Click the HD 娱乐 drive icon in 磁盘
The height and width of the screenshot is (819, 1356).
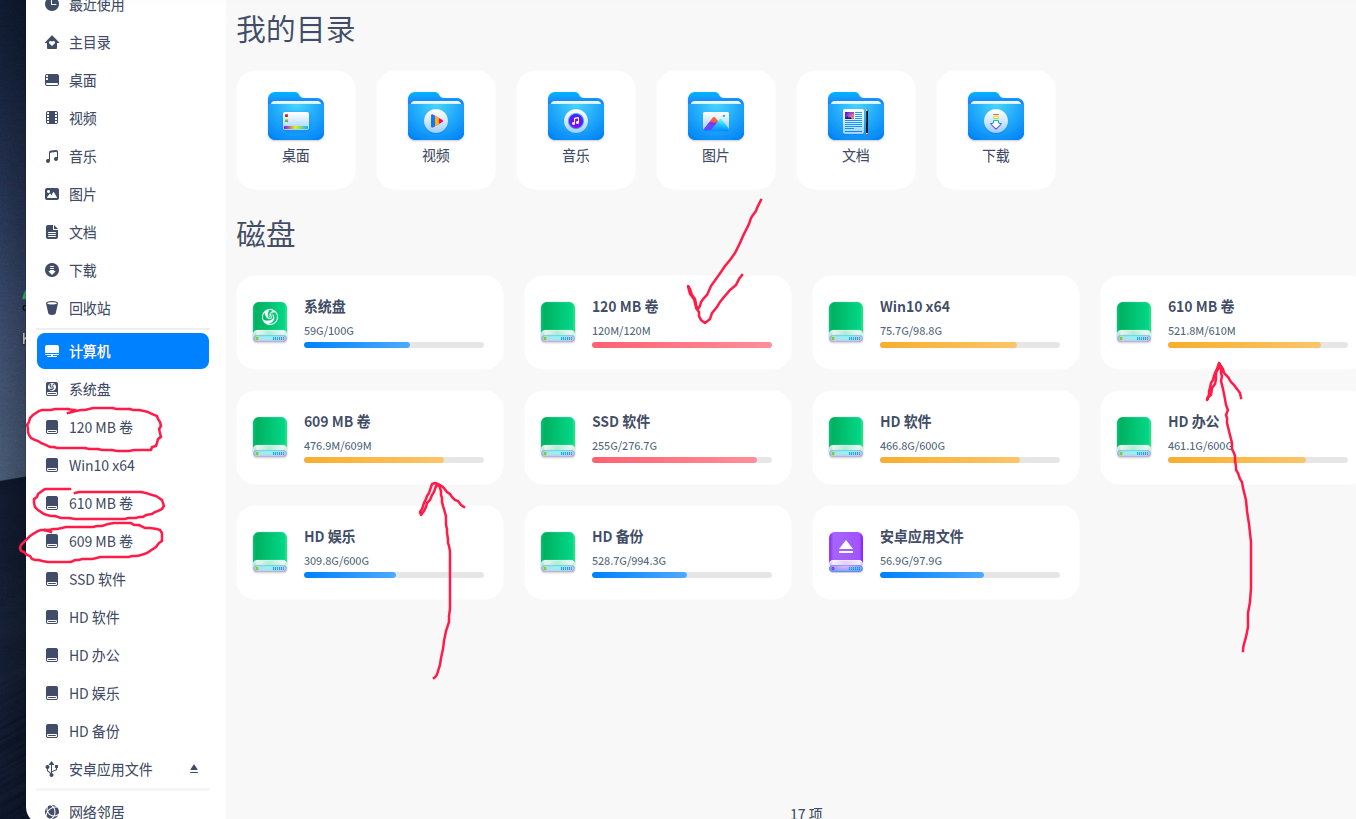pos(270,552)
